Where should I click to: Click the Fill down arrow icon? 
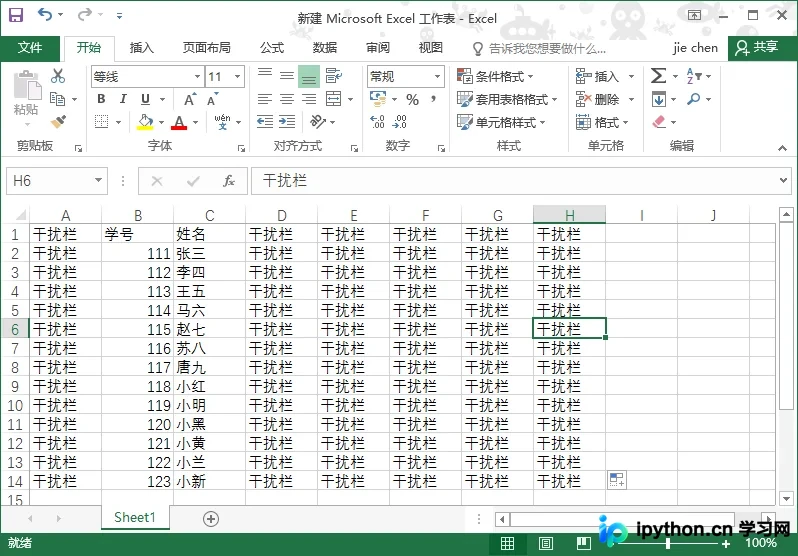[659, 99]
